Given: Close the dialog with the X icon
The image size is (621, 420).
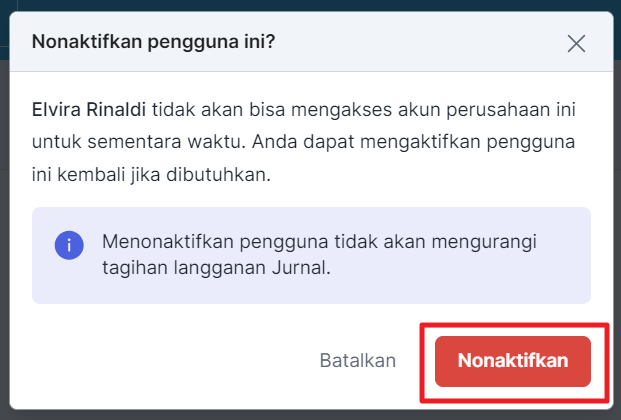Looking at the screenshot, I should (576, 44).
